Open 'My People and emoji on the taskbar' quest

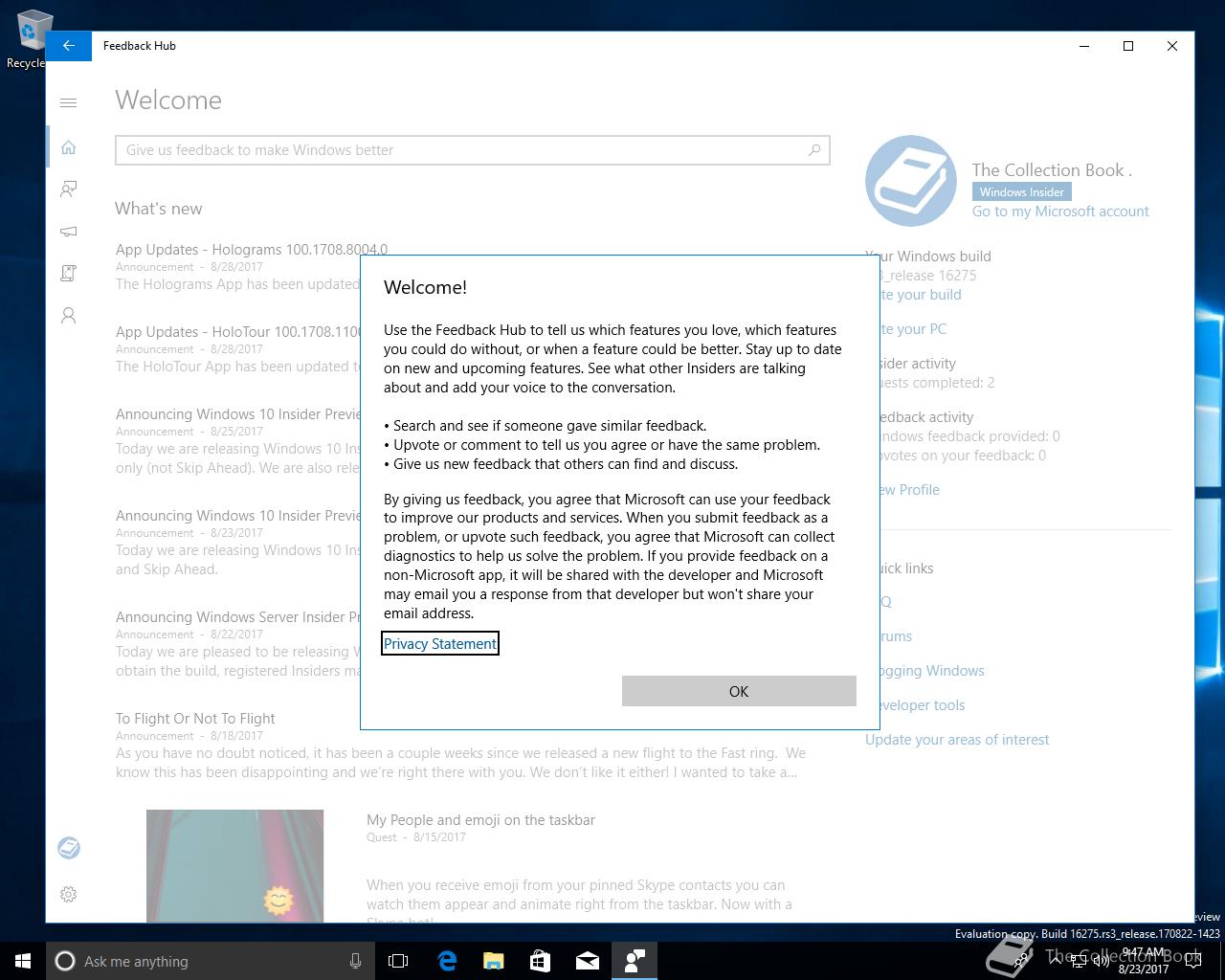480,820
